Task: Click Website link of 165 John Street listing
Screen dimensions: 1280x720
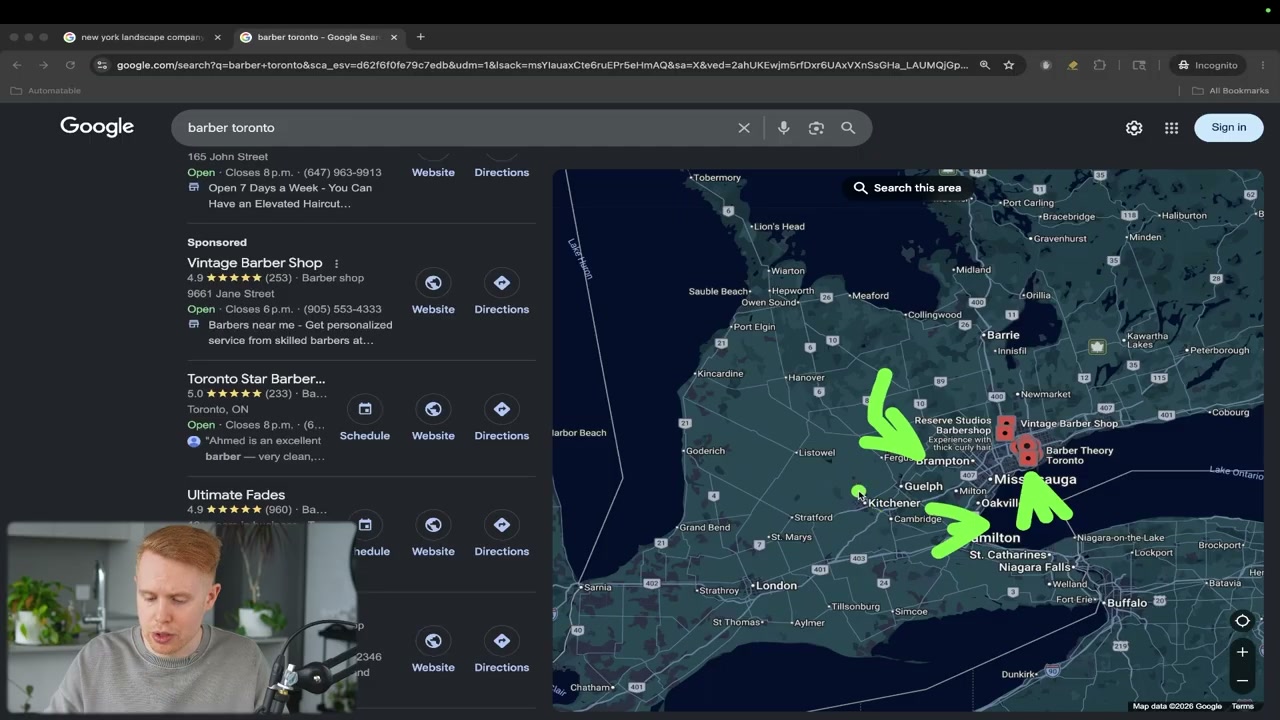Action: point(433,172)
